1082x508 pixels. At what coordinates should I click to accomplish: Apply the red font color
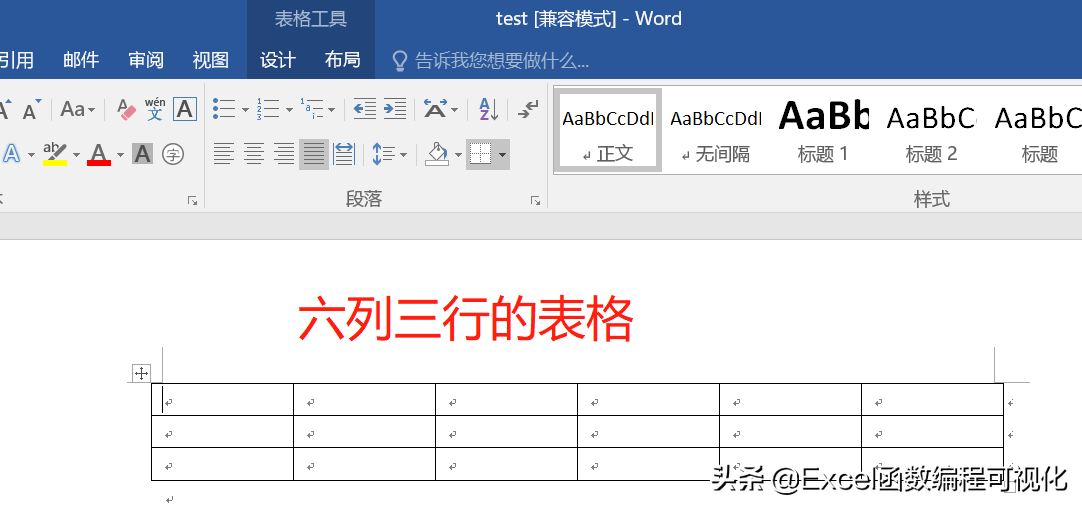coord(99,153)
